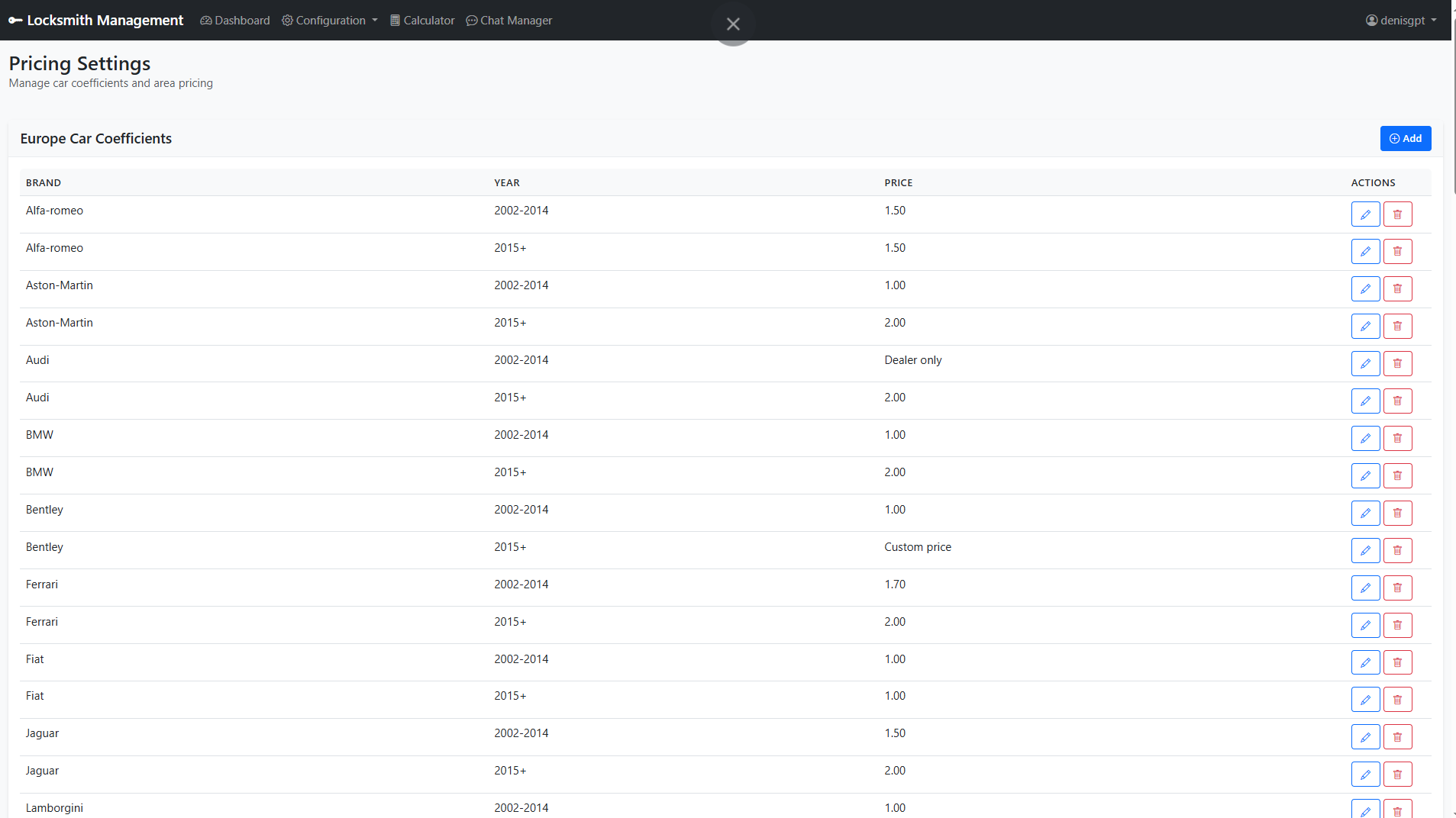Edit Jaguar 2002-2014 row
This screenshot has width=1456, height=818.
coord(1365,737)
